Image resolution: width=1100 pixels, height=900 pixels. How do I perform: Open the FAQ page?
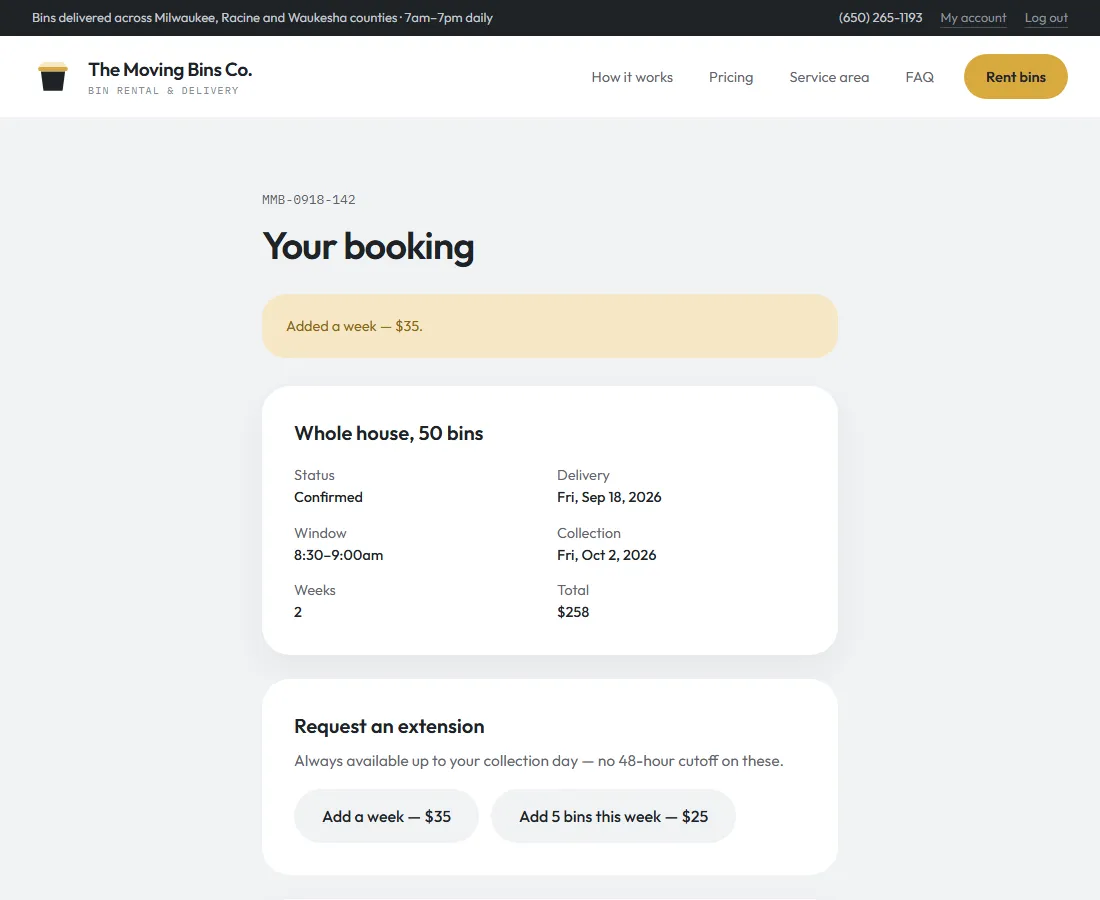click(919, 77)
